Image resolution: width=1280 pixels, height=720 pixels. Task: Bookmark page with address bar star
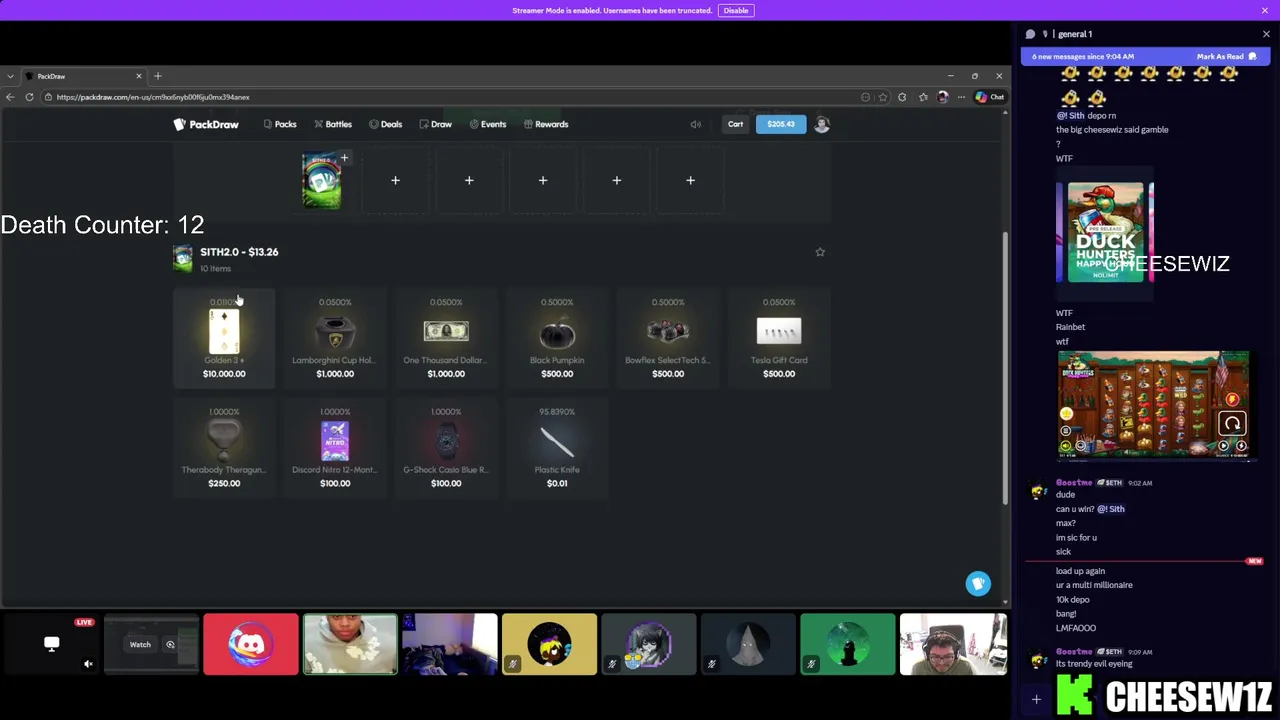(882, 97)
